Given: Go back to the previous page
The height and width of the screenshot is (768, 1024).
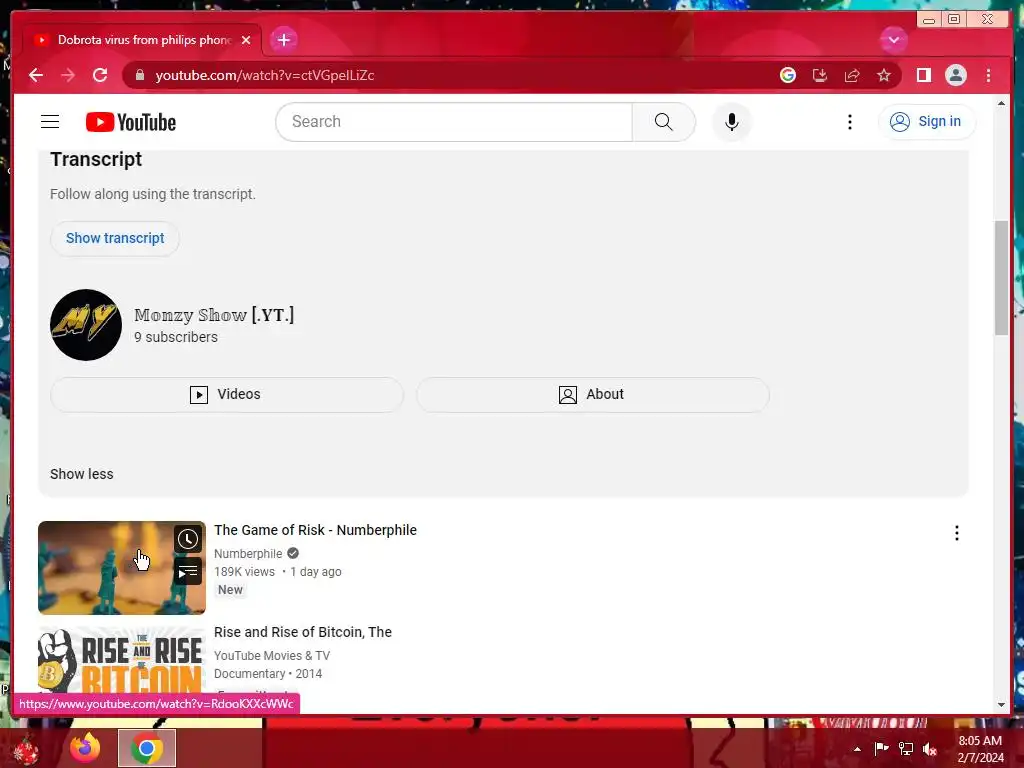Looking at the screenshot, I should (x=36, y=75).
